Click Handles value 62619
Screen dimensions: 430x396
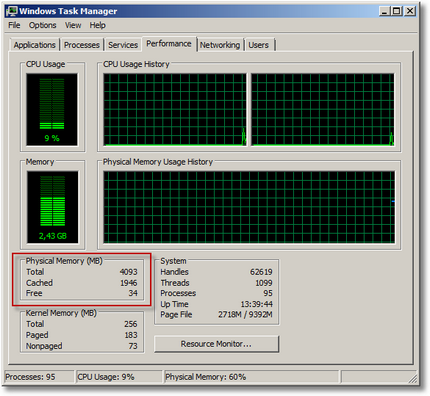coord(261,272)
